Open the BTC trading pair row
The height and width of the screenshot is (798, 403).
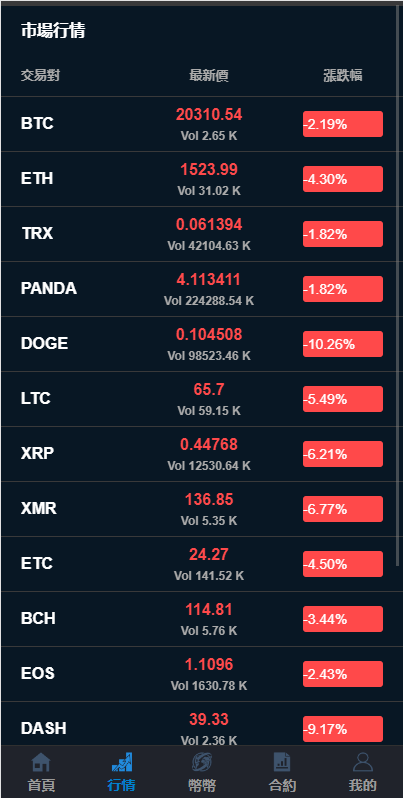pyautogui.click(x=199, y=124)
